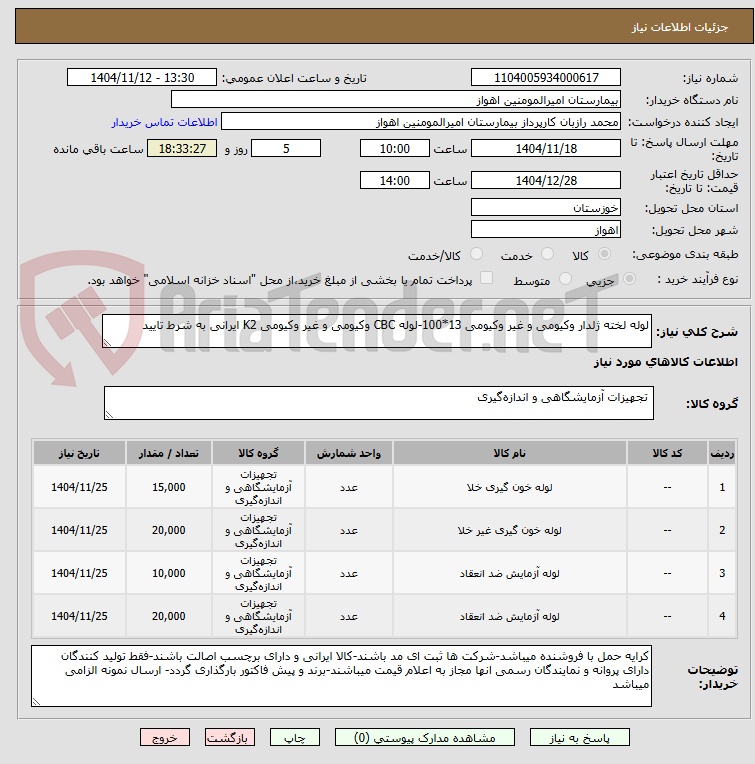This screenshot has height=764, width=755.
Task: Click the واحد شمارش column header
Action: [349, 453]
